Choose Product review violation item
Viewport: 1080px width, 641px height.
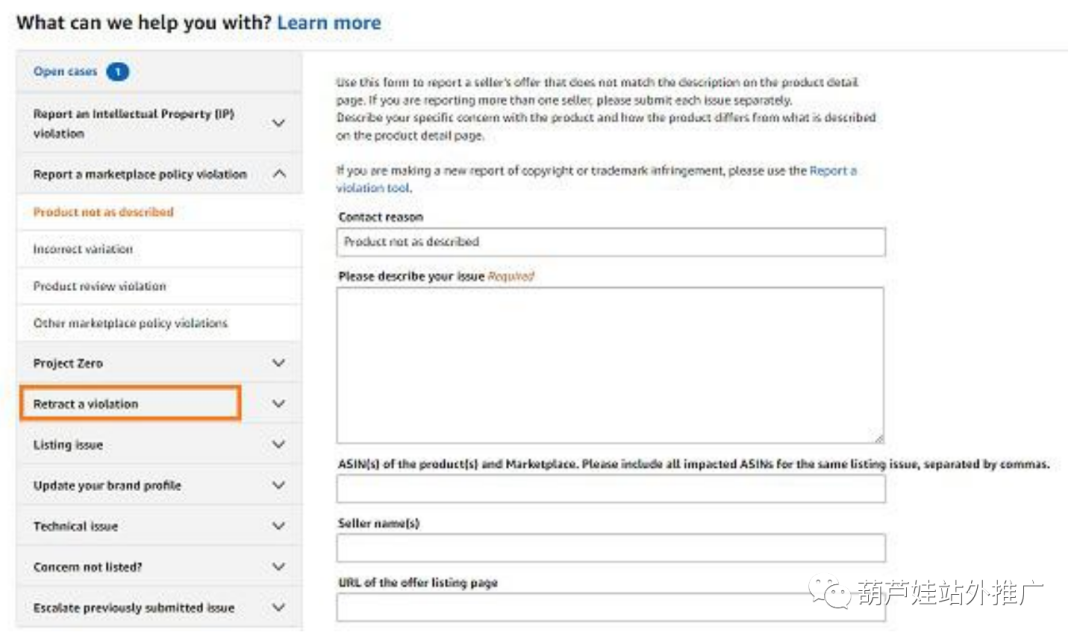[100, 286]
